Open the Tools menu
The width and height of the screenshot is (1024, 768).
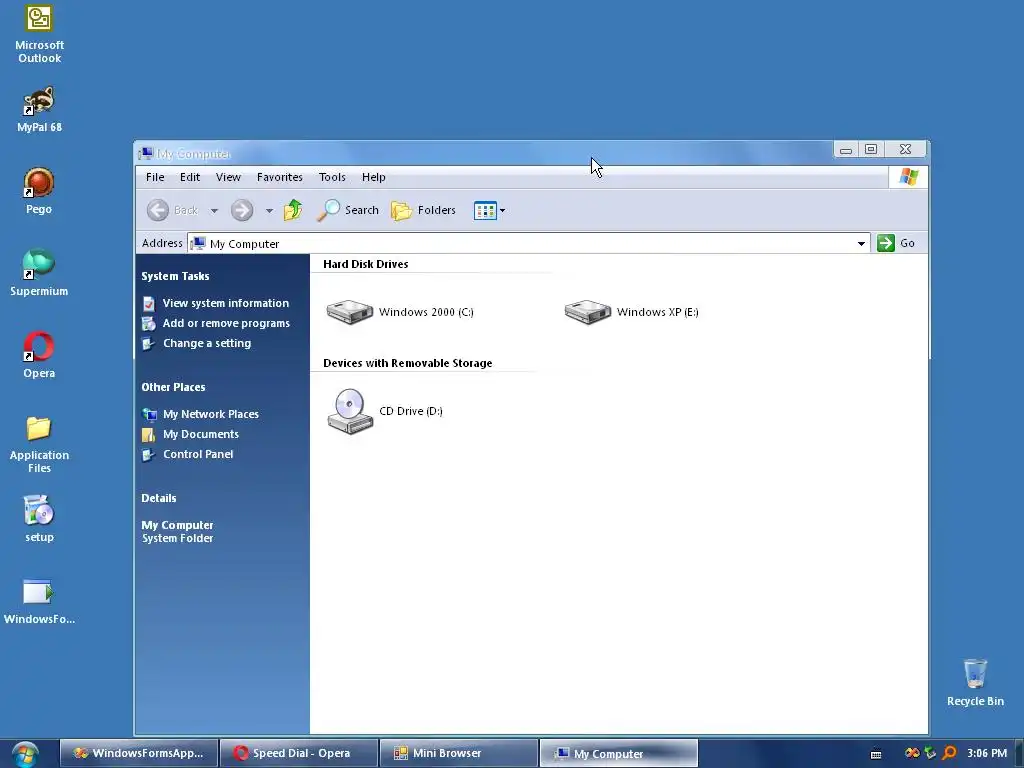pyautogui.click(x=332, y=177)
